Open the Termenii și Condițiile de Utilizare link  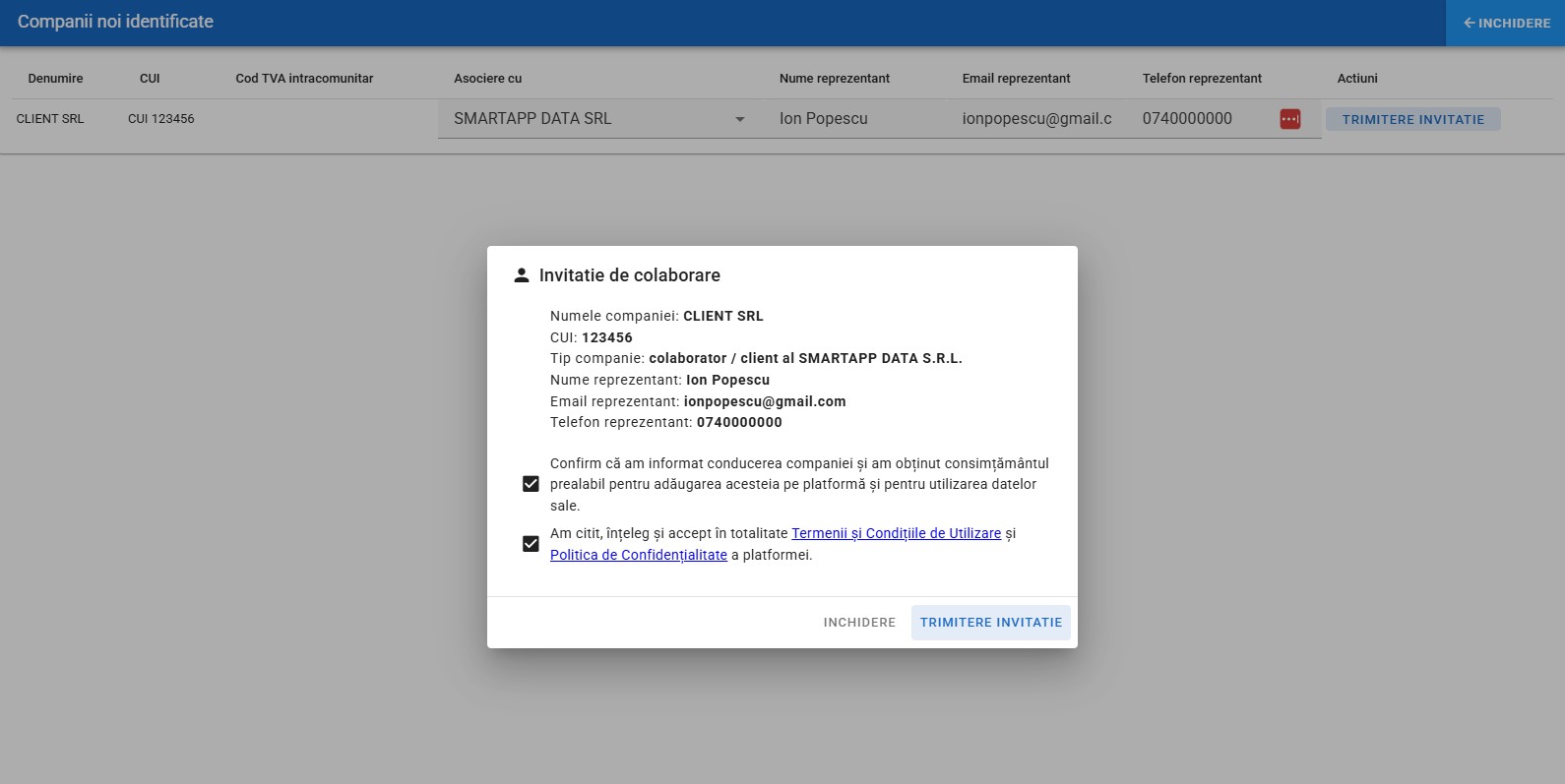(896, 533)
